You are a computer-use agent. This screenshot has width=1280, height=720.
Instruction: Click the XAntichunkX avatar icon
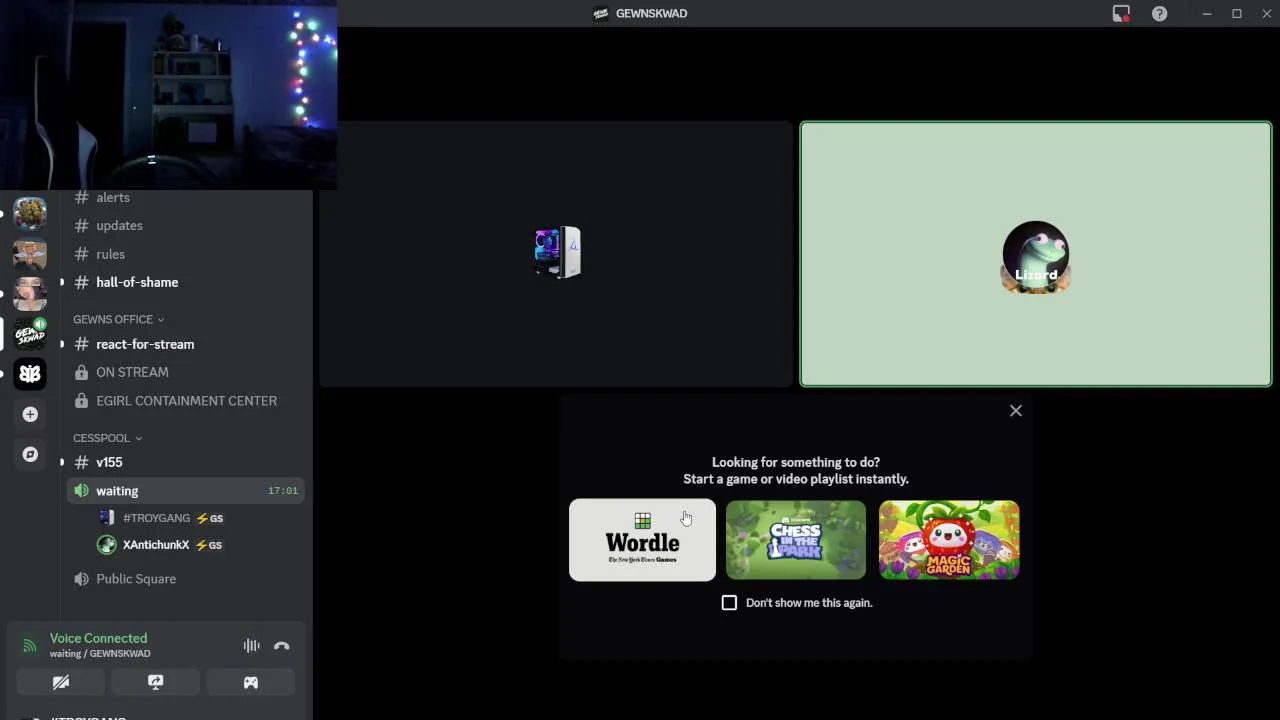106,545
